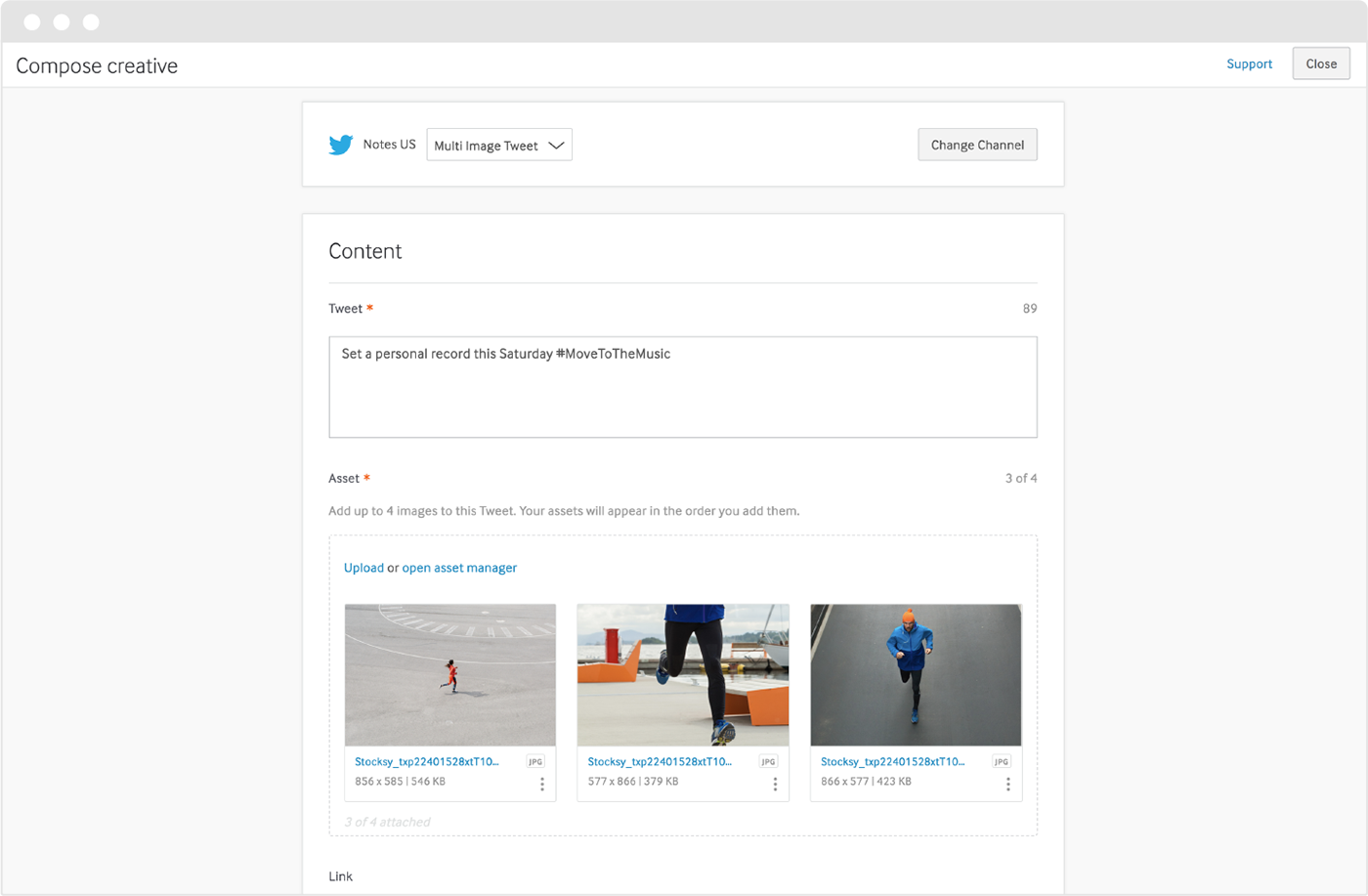
Task: Click the '866 x 577 | 423 KB' text
Action: [866, 782]
